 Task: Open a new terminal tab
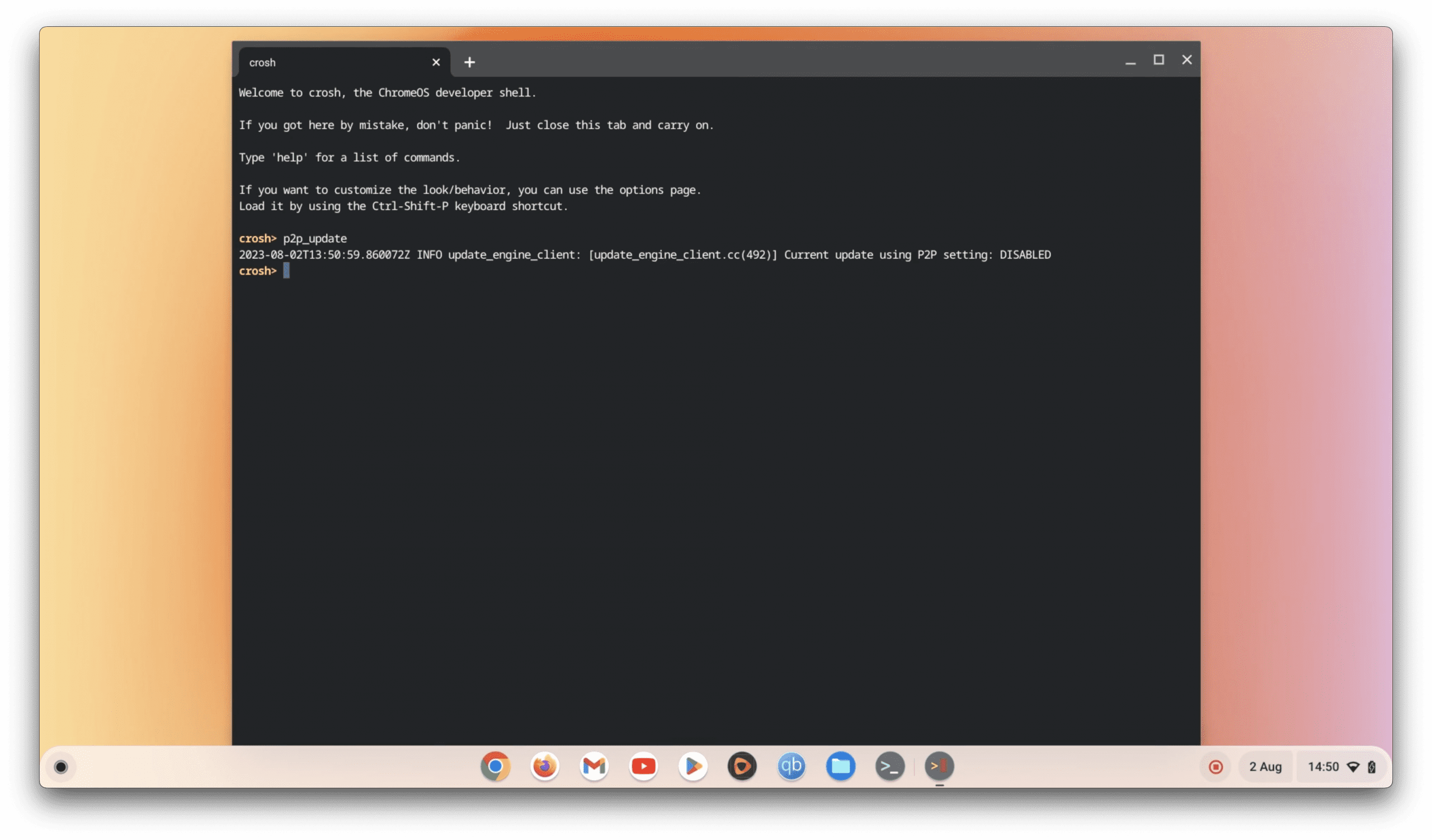pos(470,62)
